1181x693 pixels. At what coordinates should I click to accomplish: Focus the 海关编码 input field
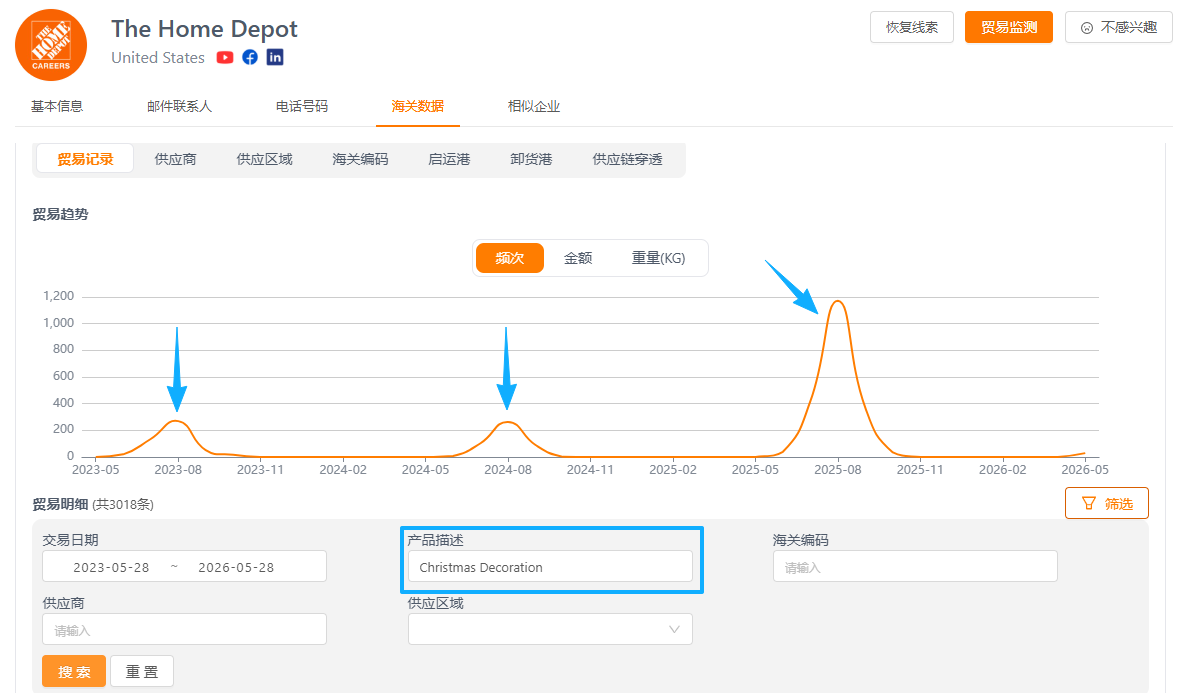915,566
